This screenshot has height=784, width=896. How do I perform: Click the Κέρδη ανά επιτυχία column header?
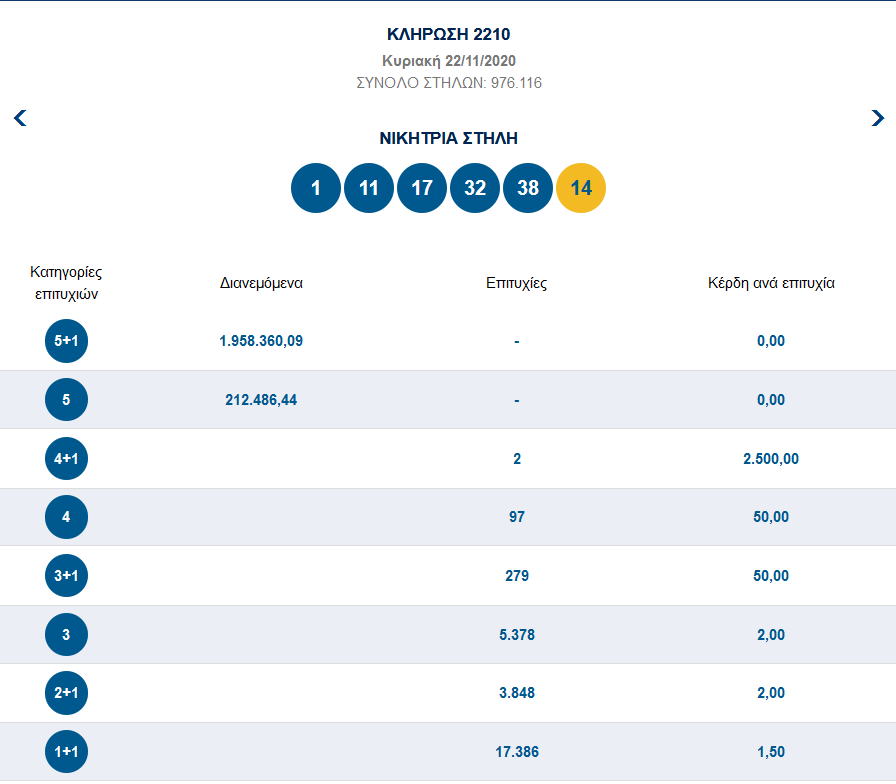(771, 283)
